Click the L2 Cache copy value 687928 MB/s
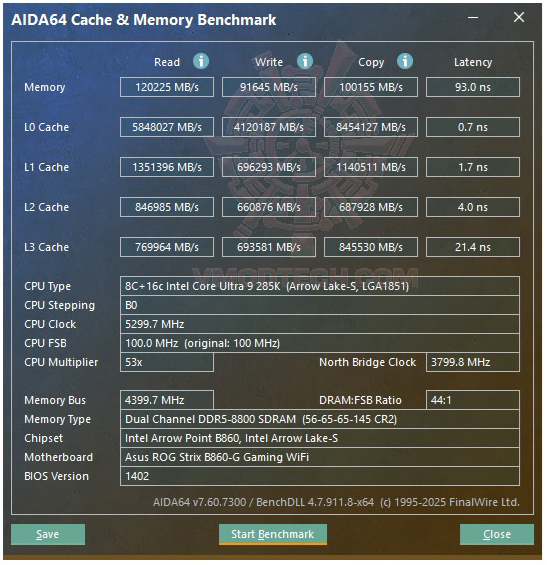Screen dimensions: 547x565 (x=371, y=207)
